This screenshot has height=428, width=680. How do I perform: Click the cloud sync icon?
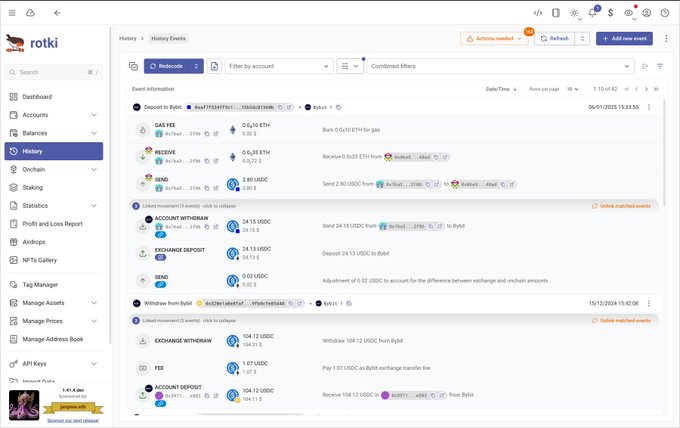(x=30, y=13)
